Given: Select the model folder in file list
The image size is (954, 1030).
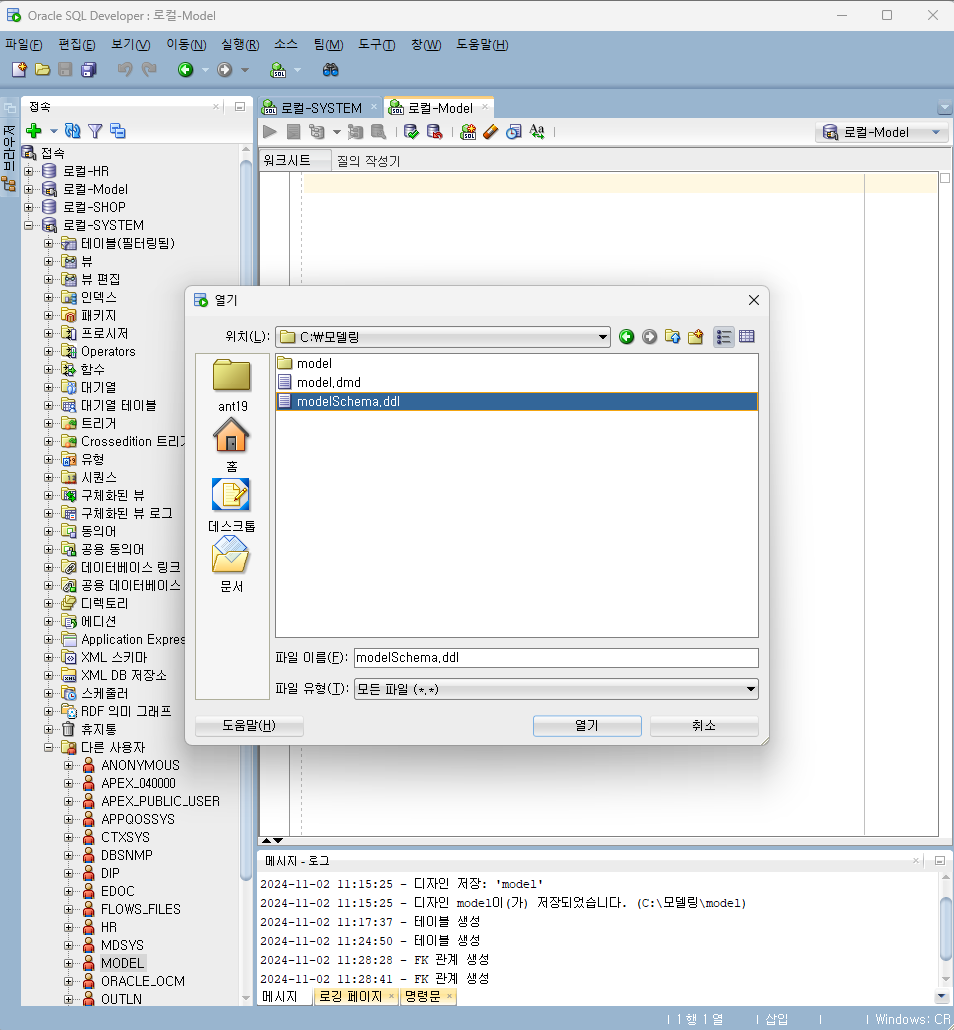Looking at the screenshot, I should pyautogui.click(x=314, y=363).
